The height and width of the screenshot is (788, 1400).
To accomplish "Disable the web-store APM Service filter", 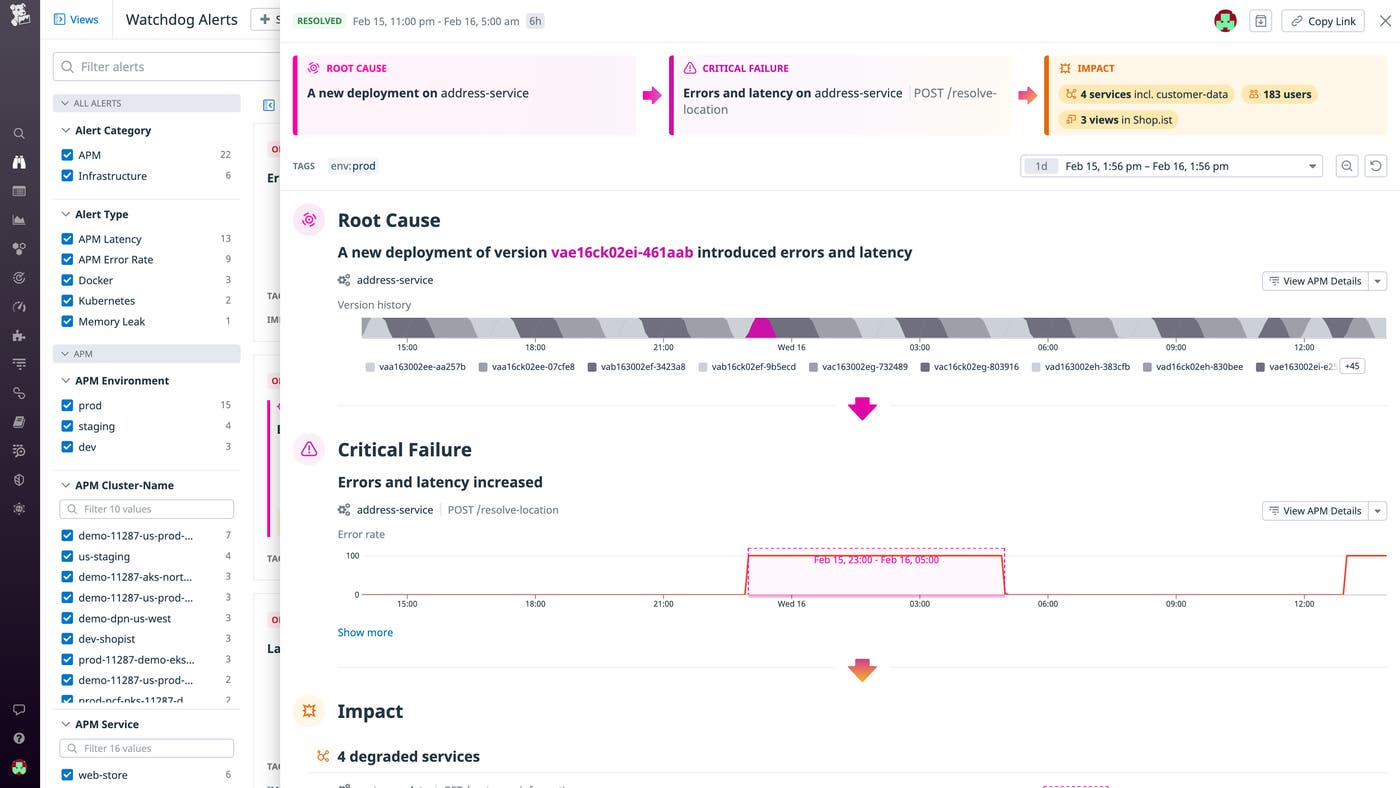I will pos(66,774).
